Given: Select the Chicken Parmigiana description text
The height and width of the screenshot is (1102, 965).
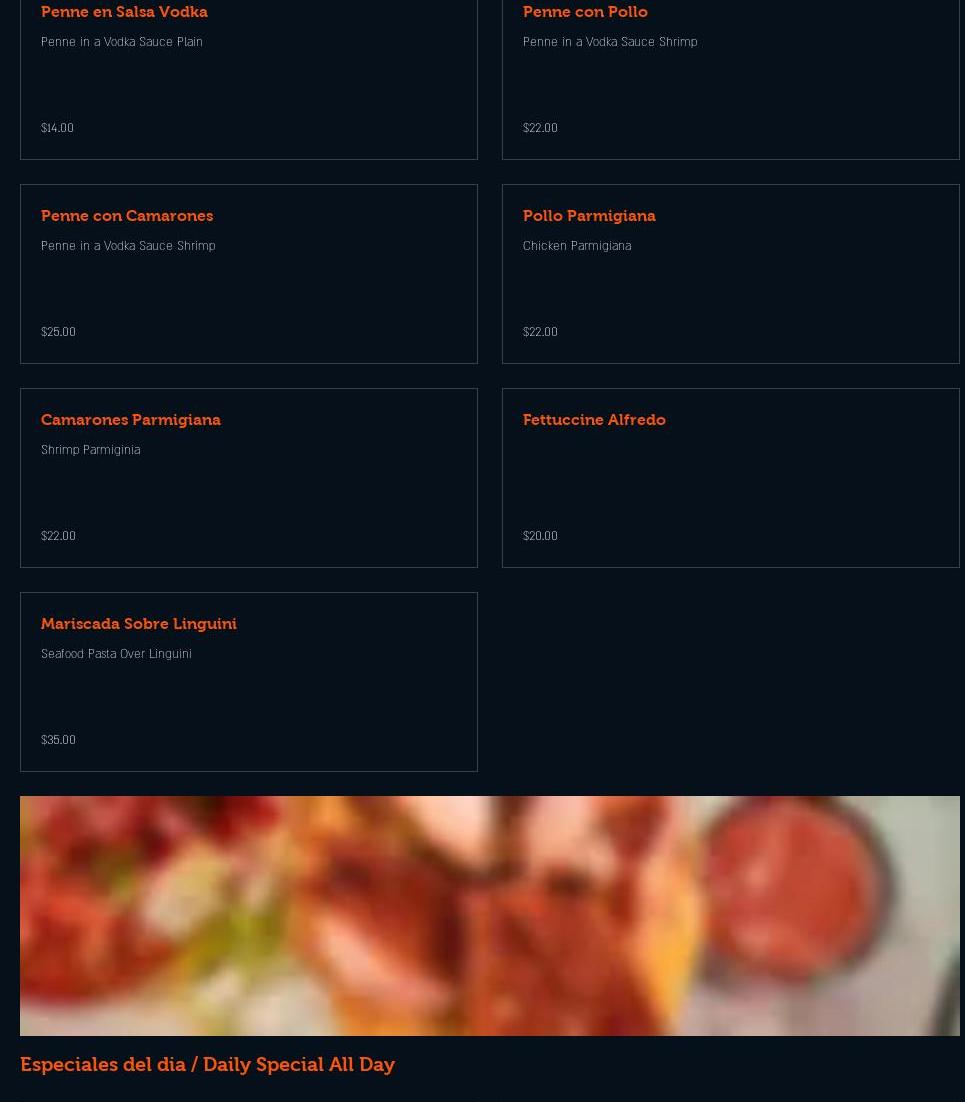Looking at the screenshot, I should point(577,245).
